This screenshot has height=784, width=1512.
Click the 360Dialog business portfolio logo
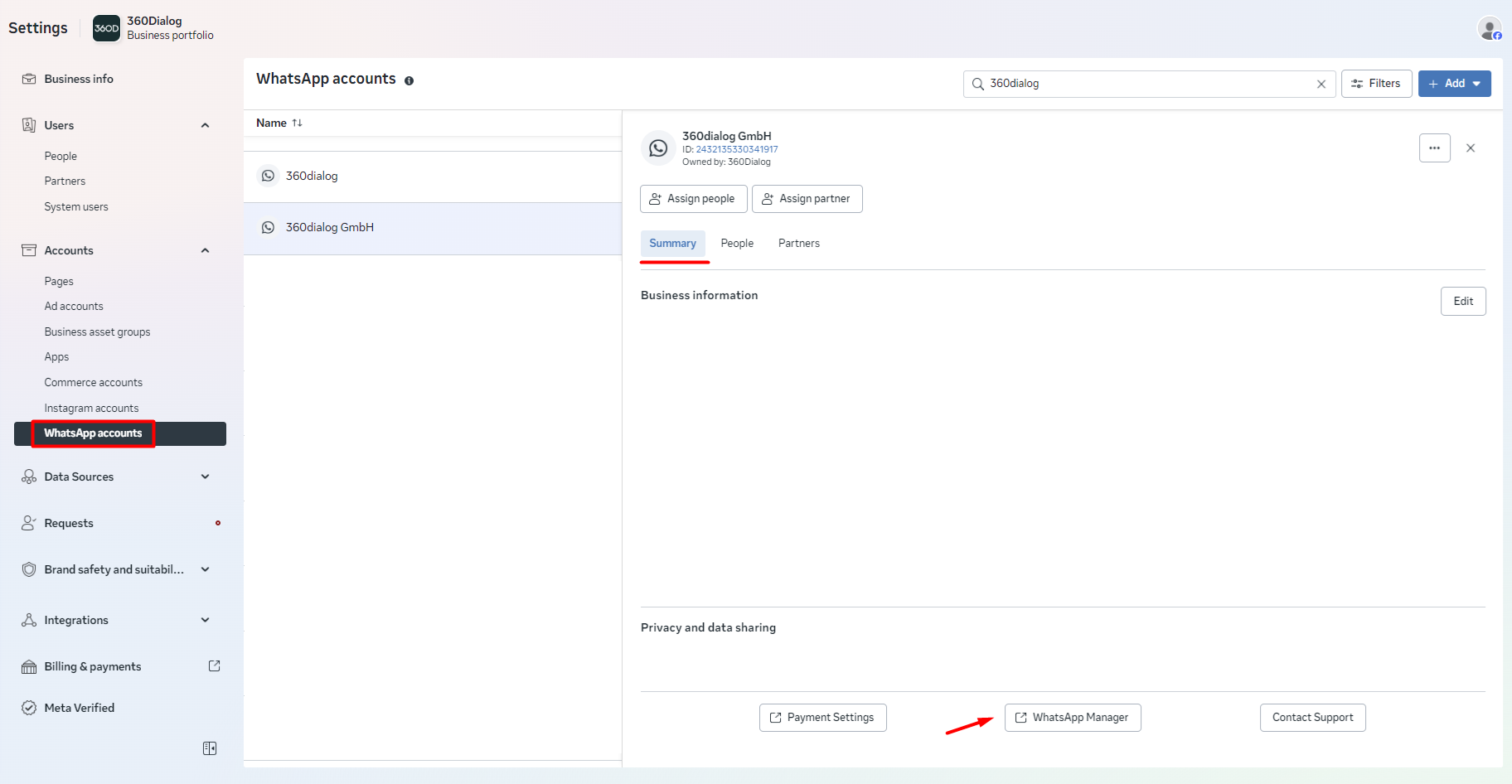[x=107, y=28]
